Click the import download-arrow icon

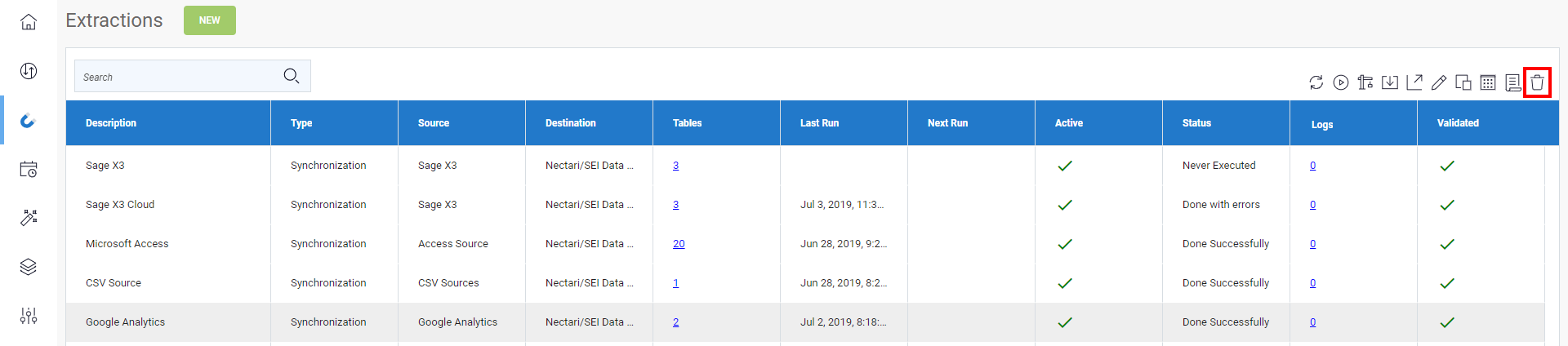tap(1389, 82)
